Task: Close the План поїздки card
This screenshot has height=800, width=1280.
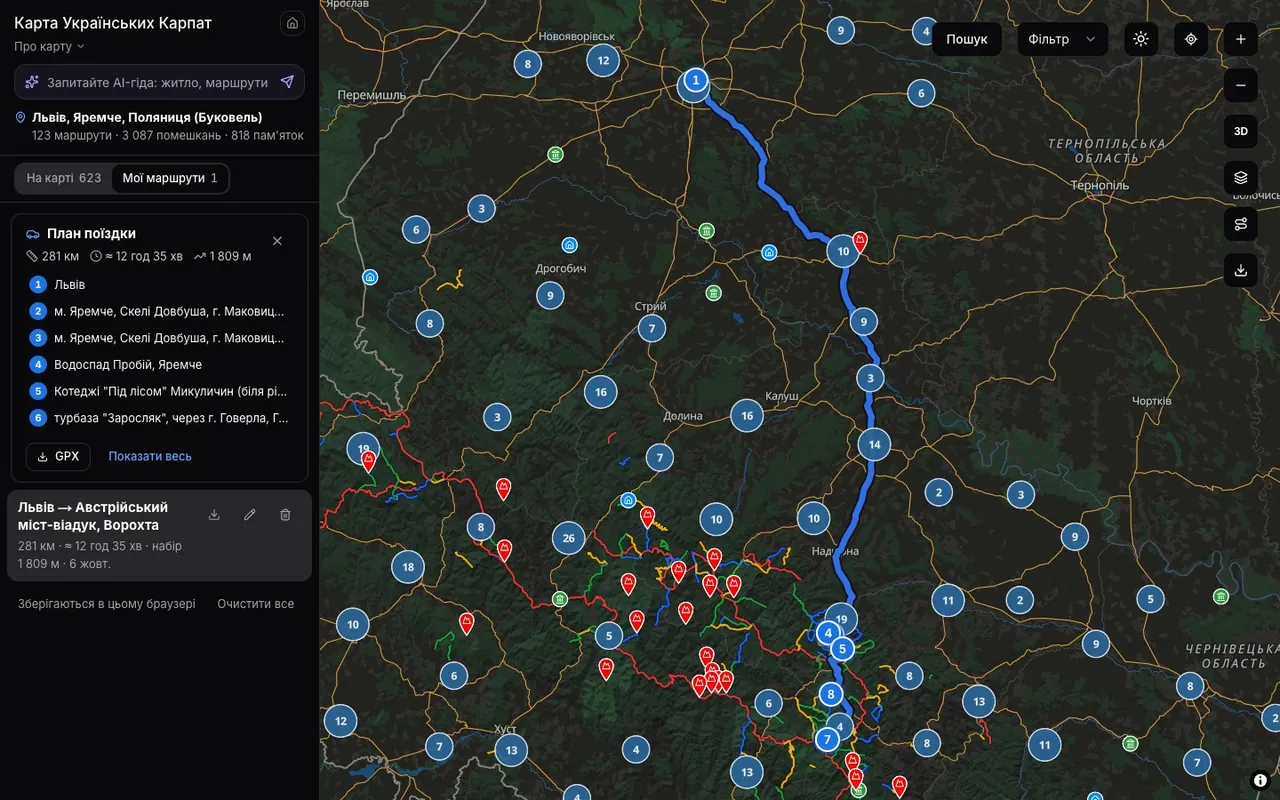Action: click(277, 241)
